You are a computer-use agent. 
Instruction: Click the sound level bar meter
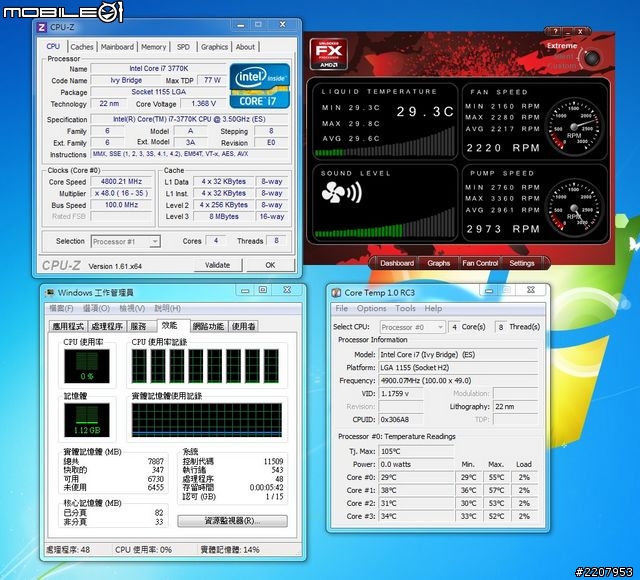pos(384,223)
